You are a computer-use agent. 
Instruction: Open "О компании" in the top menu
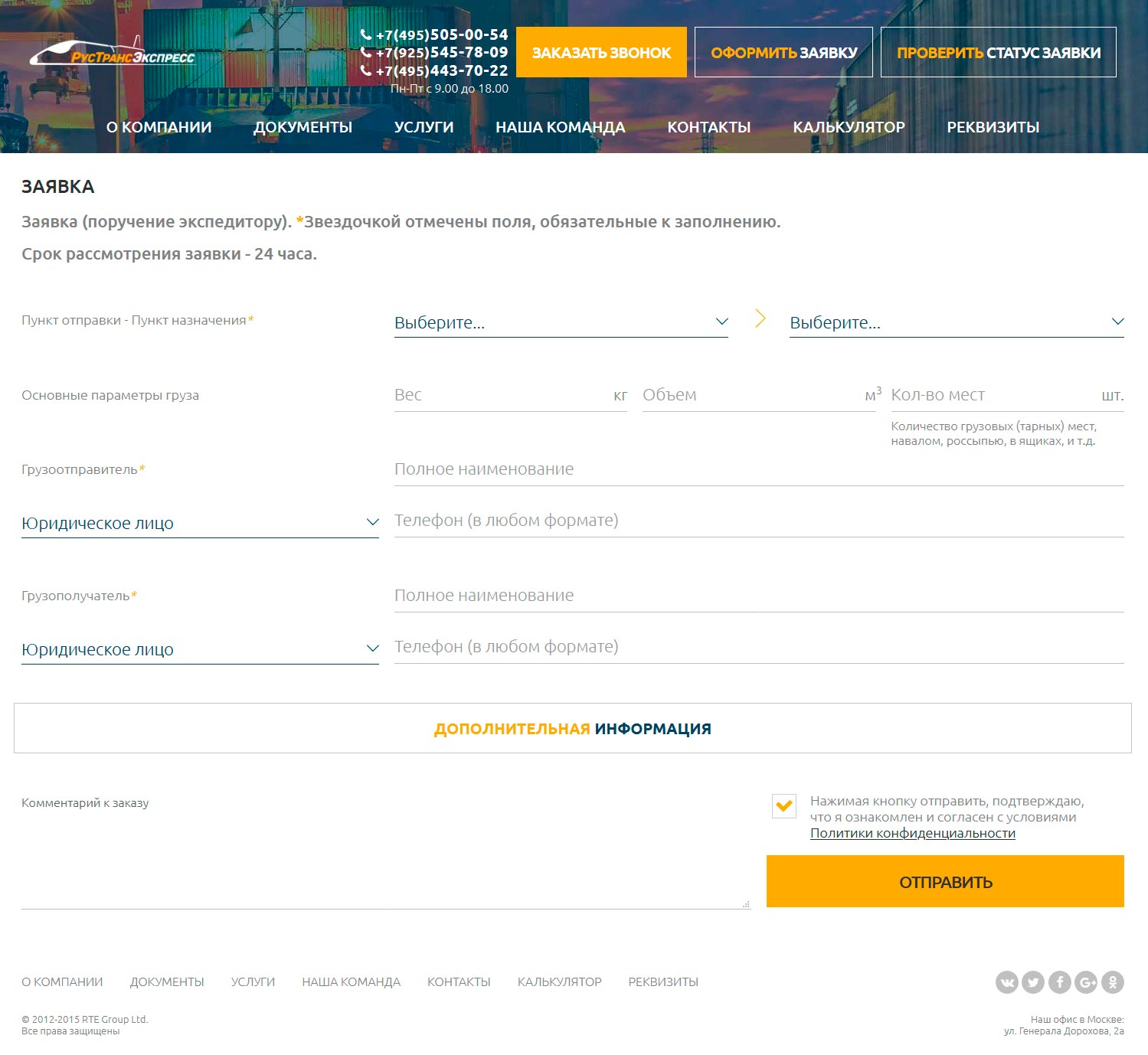point(159,127)
